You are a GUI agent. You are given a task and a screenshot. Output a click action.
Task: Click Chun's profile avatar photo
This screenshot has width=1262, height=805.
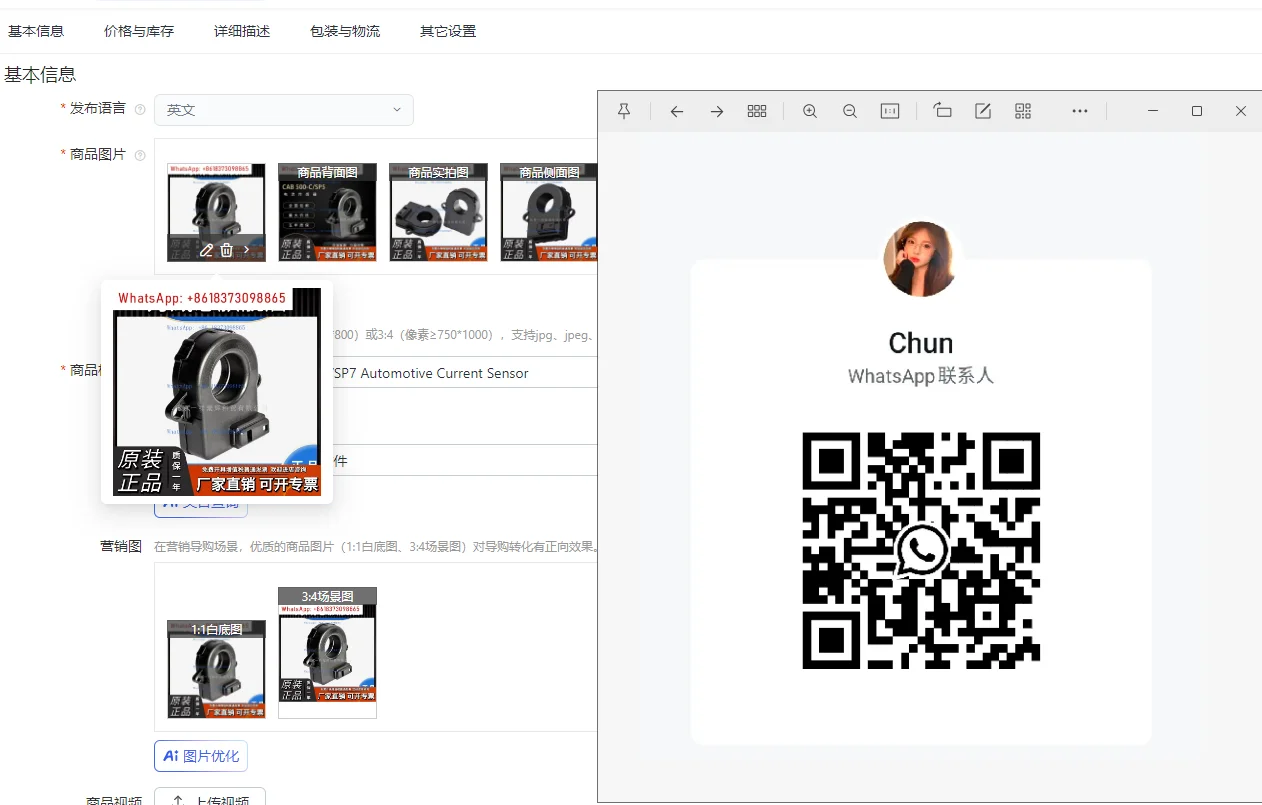921,259
